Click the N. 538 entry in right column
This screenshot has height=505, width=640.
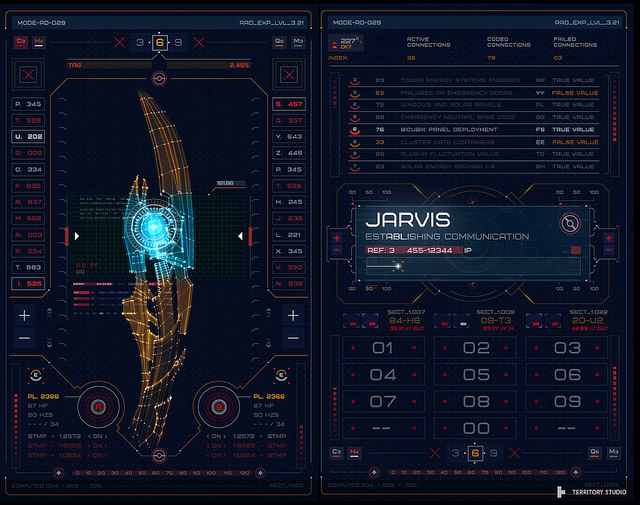(289, 283)
